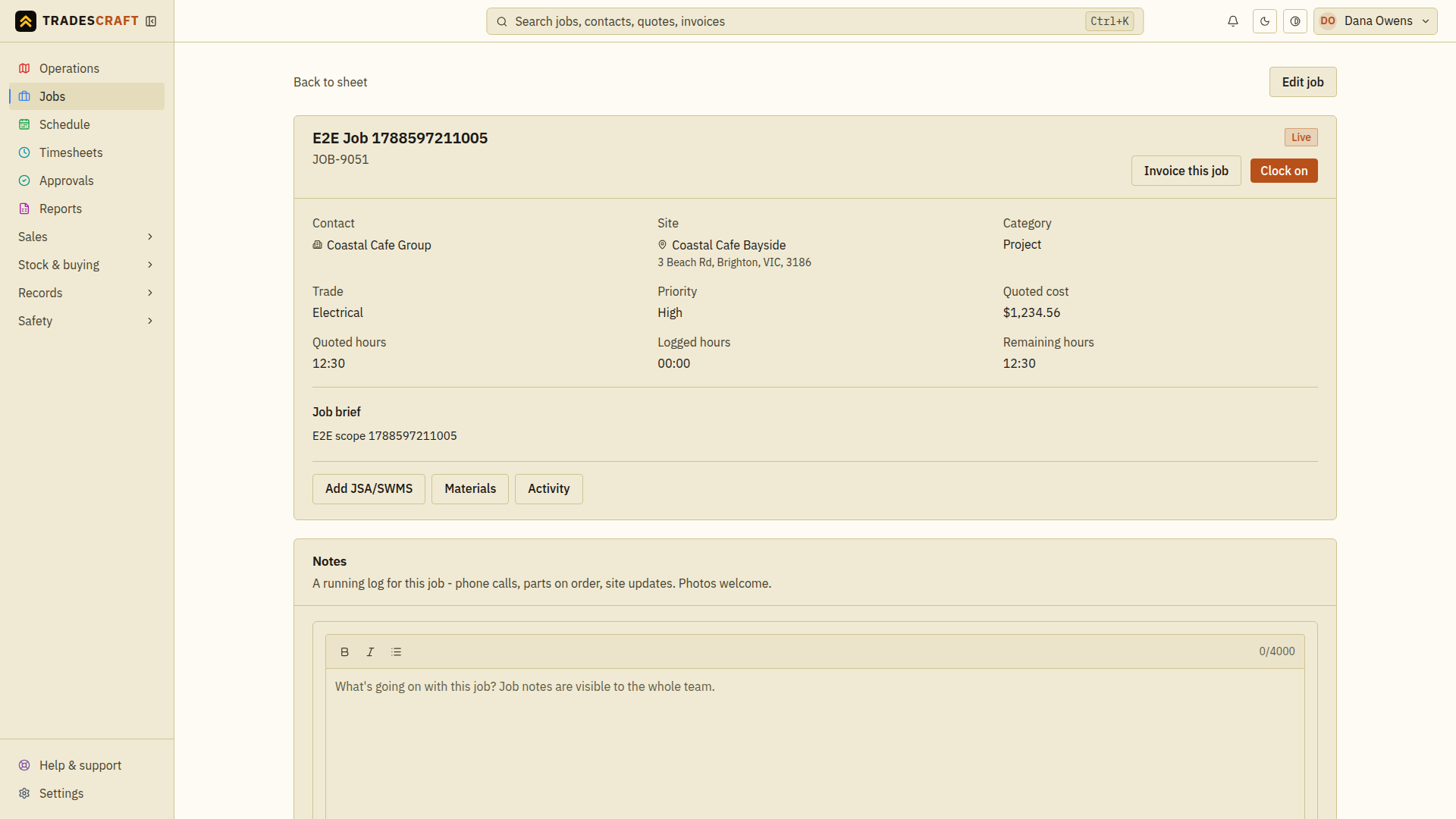Expand the Sales section
This screenshot has width=1456, height=819.
tap(86, 237)
